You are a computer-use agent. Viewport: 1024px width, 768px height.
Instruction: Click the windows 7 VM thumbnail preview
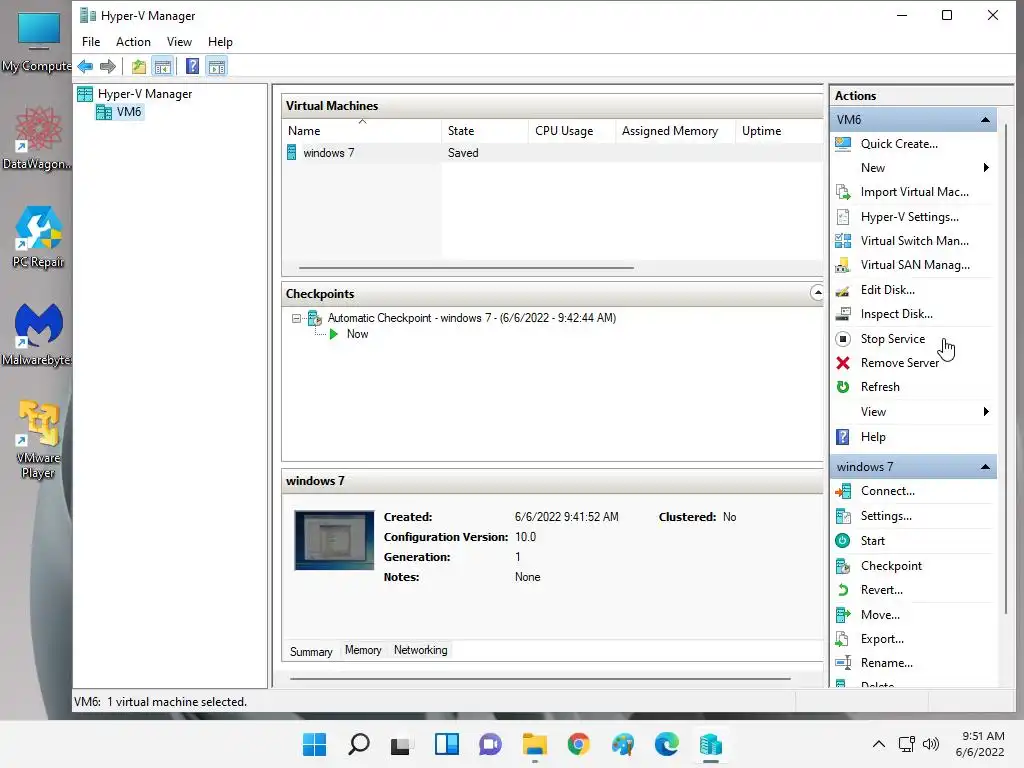[x=334, y=540]
